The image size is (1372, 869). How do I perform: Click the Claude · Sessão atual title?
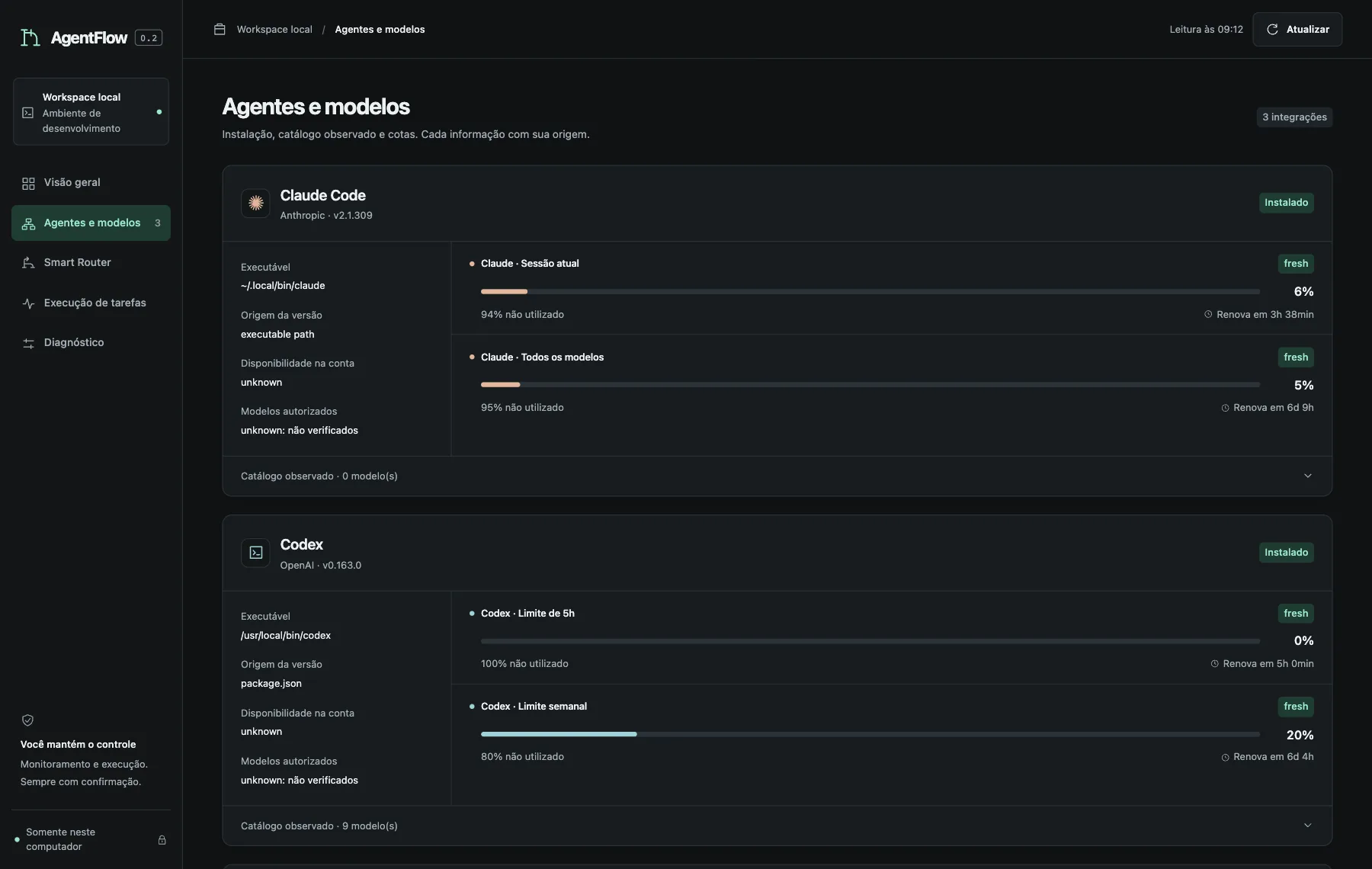coord(530,264)
